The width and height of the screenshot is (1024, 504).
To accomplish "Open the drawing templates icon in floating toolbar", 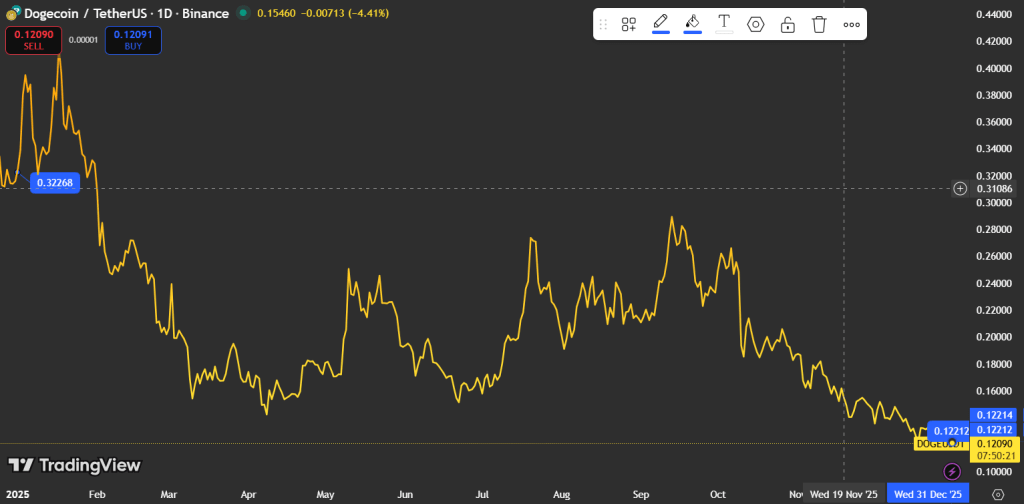I will pos(629,25).
